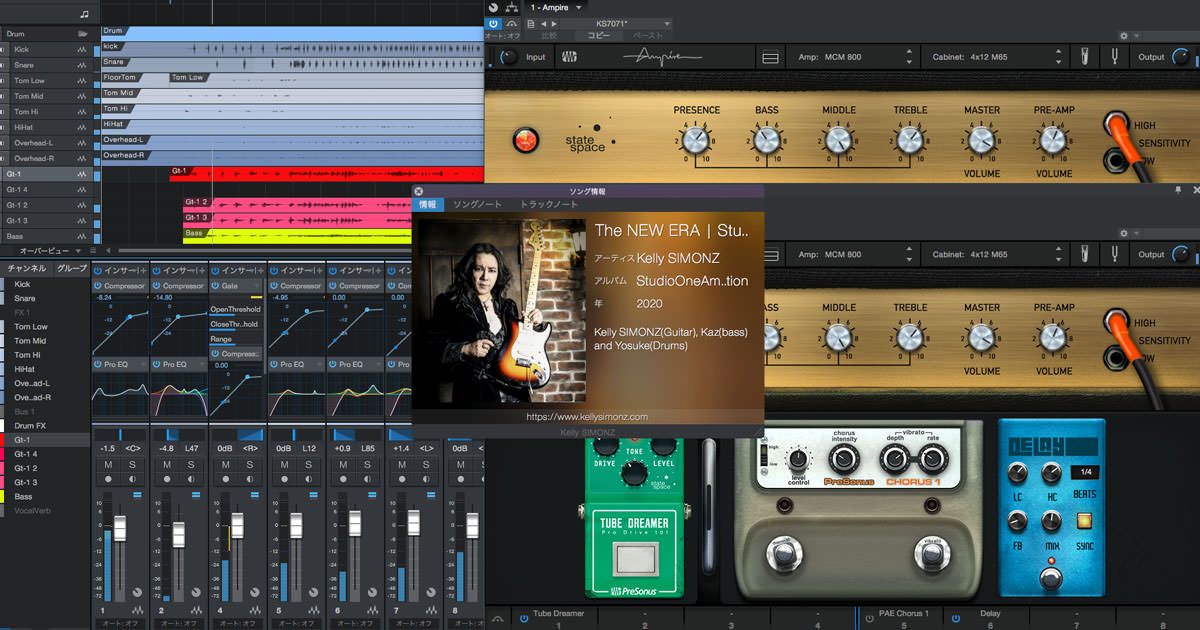The image size is (1200, 630).
Task: Toggle the Ampire plugin activate power button
Action: (493, 22)
